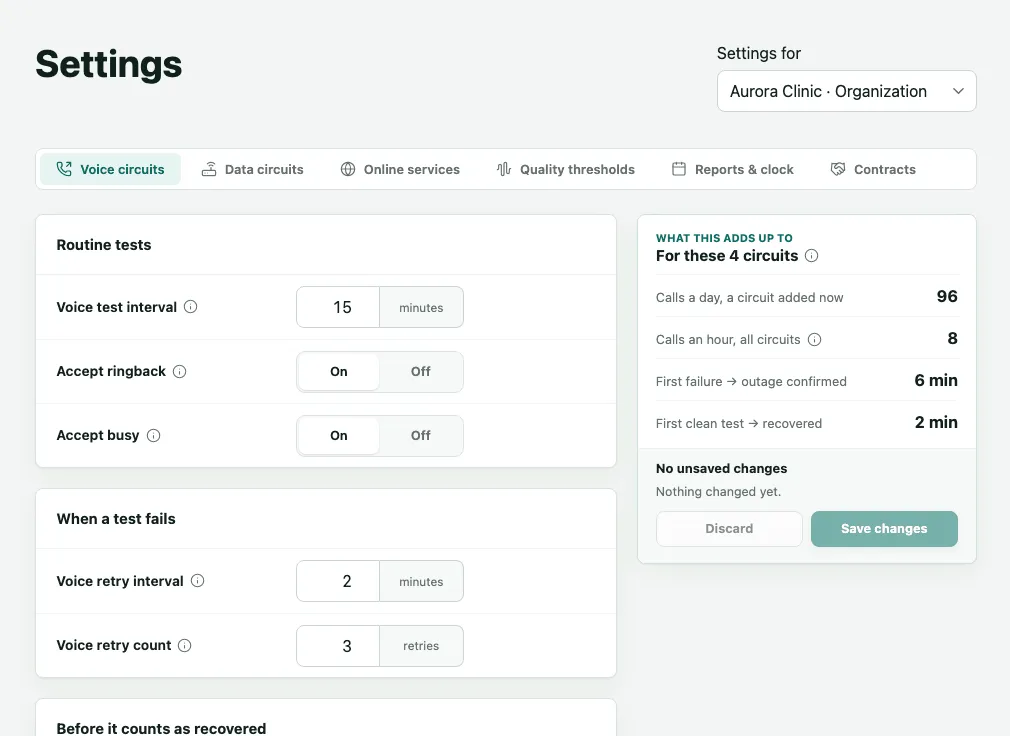
Task: Show info for 'For these 4 circuits'
Action: point(812,256)
